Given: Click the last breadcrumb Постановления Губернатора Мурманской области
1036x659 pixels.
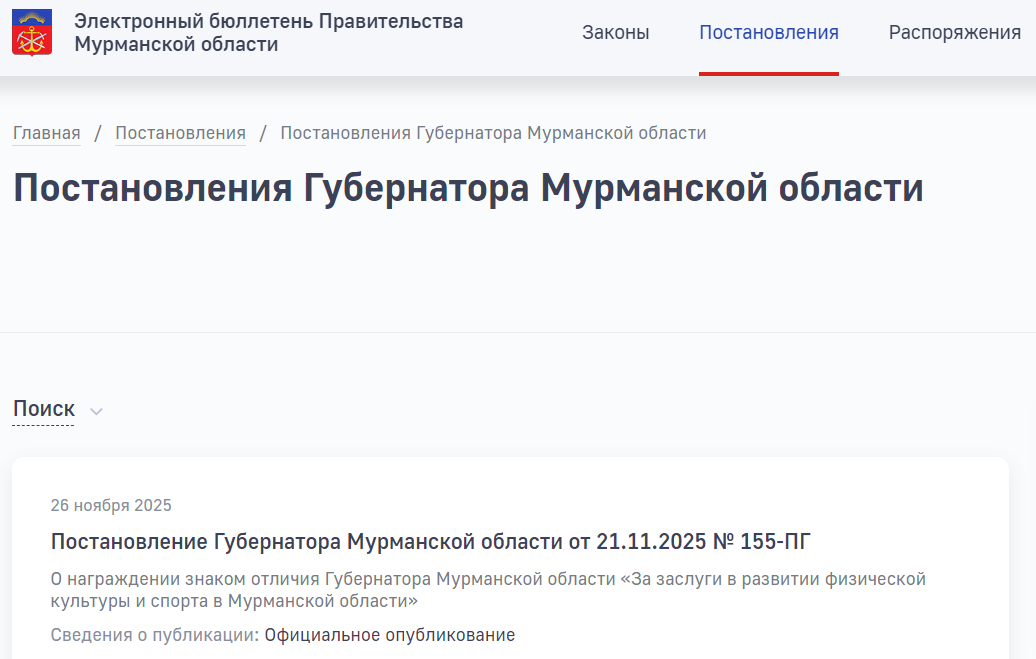Looking at the screenshot, I should [x=493, y=133].
